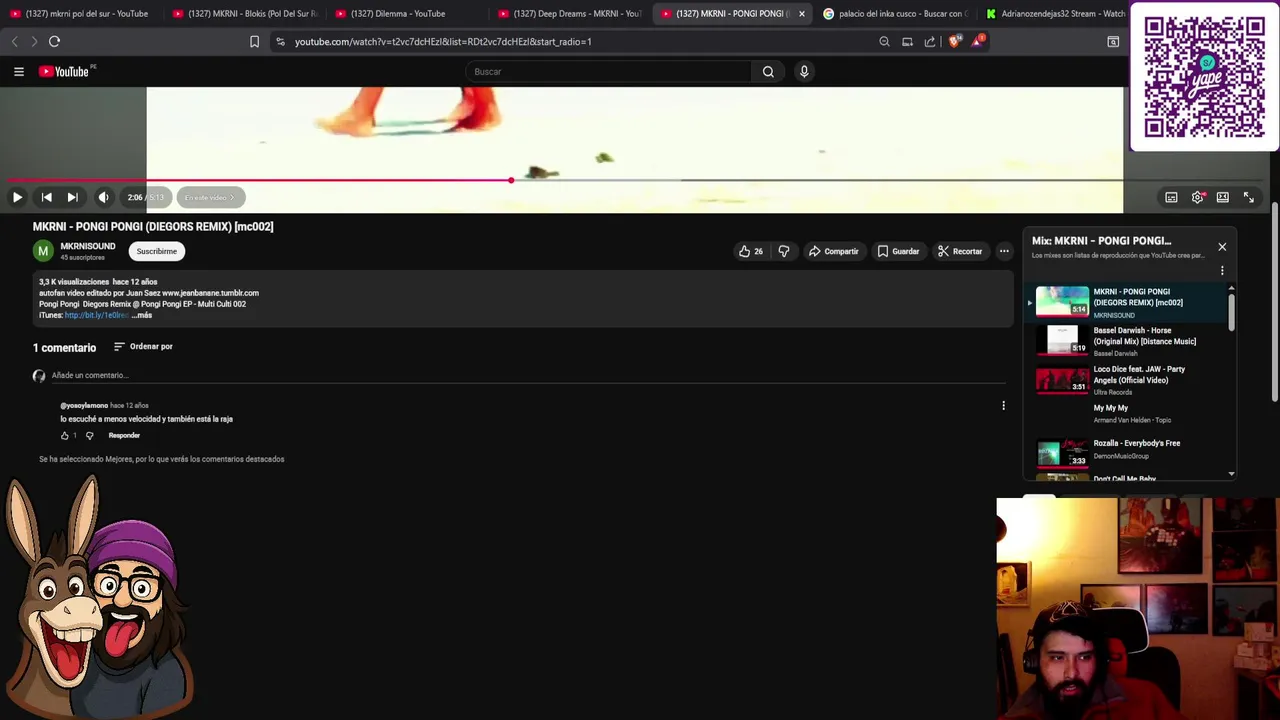Open Brave Shields lion icon
The image size is (1280, 720).
(x=954, y=42)
